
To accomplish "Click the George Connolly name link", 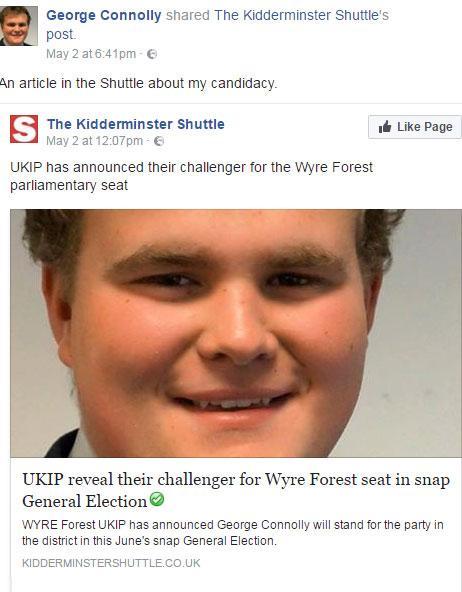I will [104, 15].
